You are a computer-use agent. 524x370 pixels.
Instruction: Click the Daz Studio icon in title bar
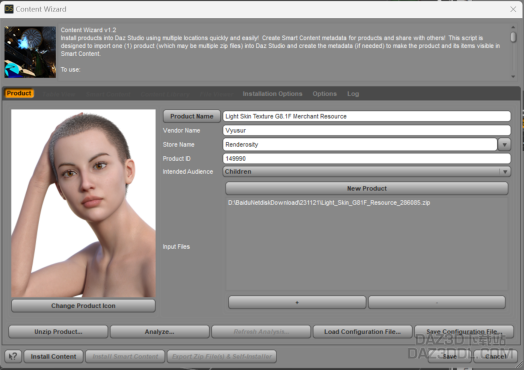[9, 9]
